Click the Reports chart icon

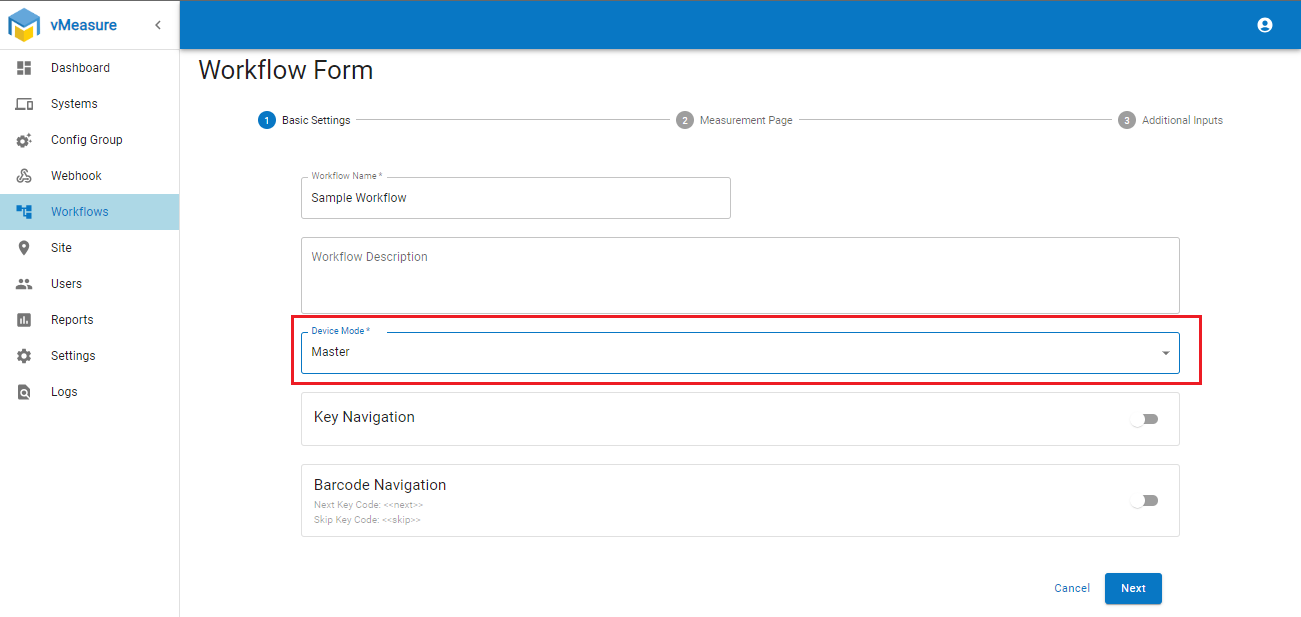click(24, 320)
